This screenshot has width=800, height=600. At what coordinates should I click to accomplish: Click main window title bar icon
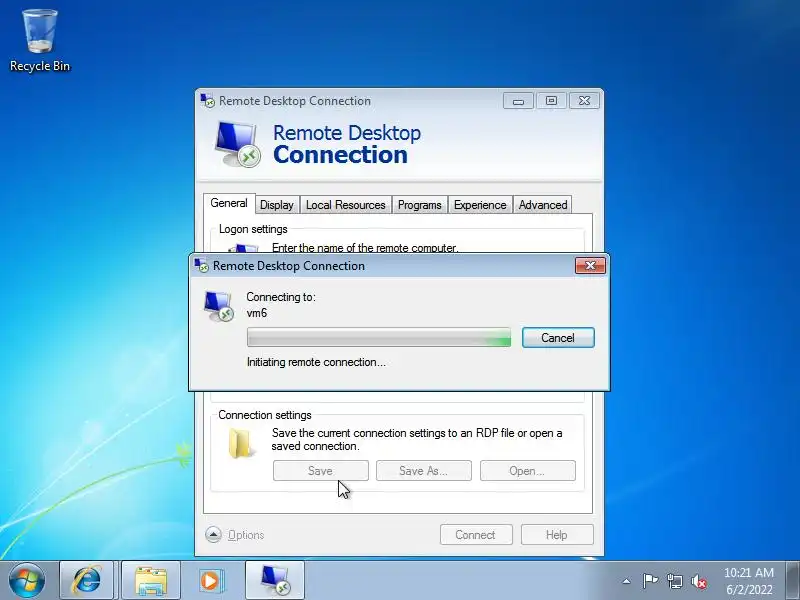(207, 101)
